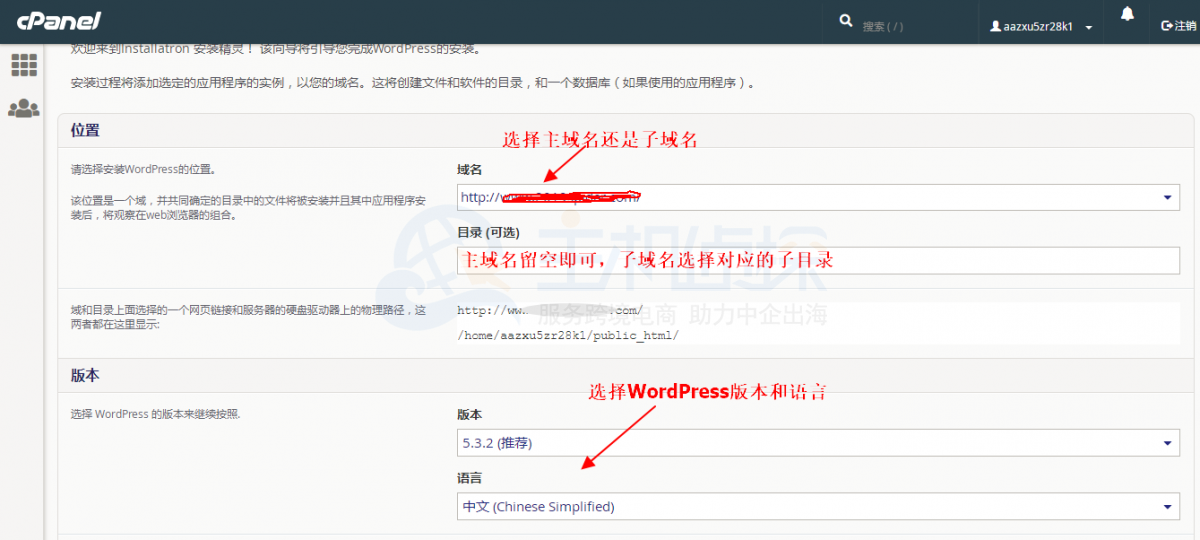
Task: Open the user manager icon in sidebar
Action: (24, 108)
